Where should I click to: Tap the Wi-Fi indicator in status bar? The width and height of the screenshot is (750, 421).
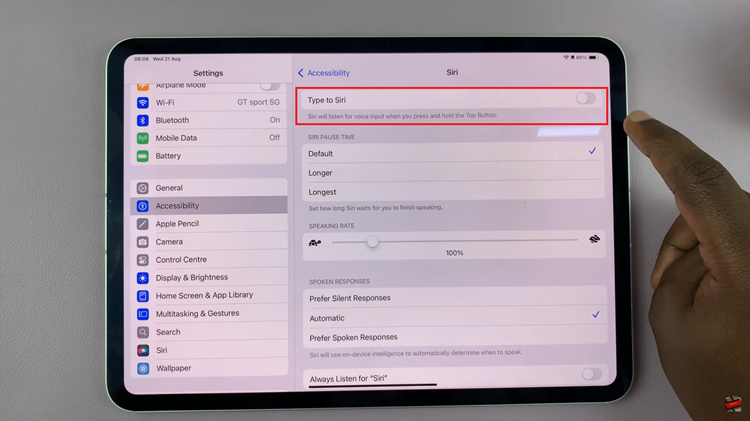click(566, 57)
